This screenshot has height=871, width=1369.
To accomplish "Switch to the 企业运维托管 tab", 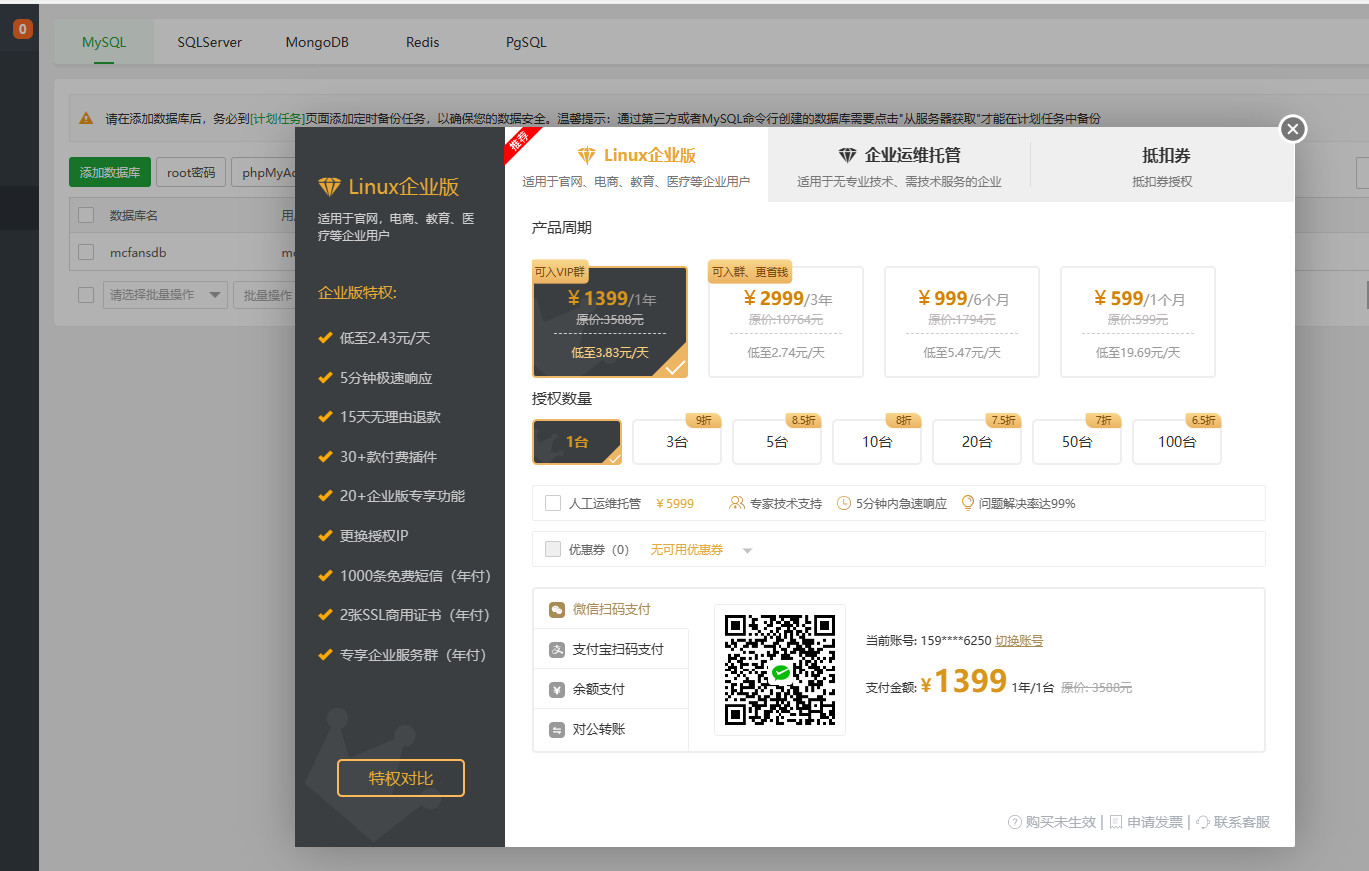I will point(899,166).
